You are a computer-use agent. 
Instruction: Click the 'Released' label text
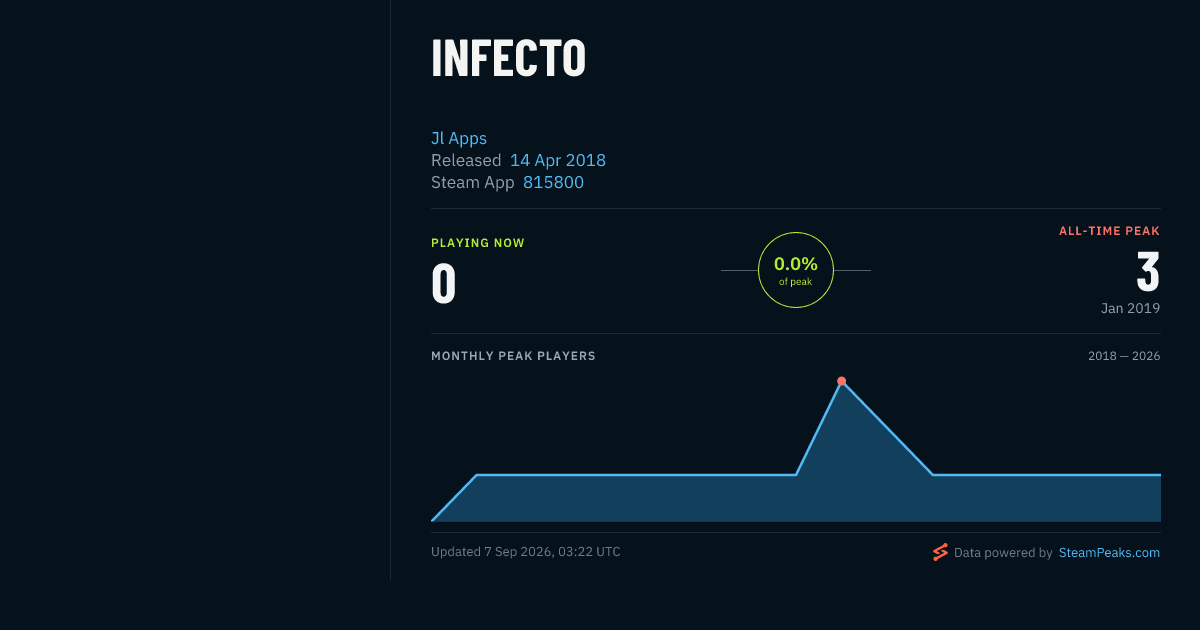pyautogui.click(x=466, y=160)
